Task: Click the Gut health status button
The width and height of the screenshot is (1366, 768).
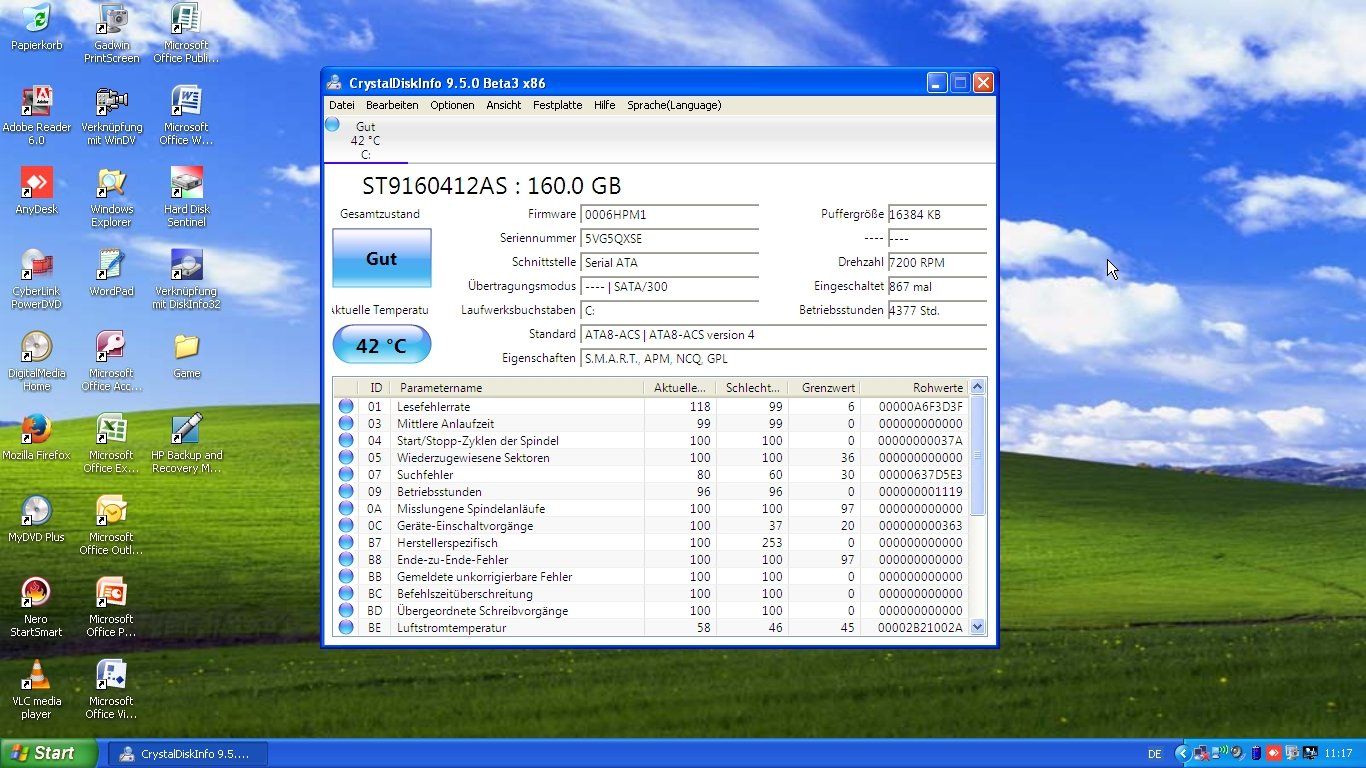Action: (x=382, y=258)
